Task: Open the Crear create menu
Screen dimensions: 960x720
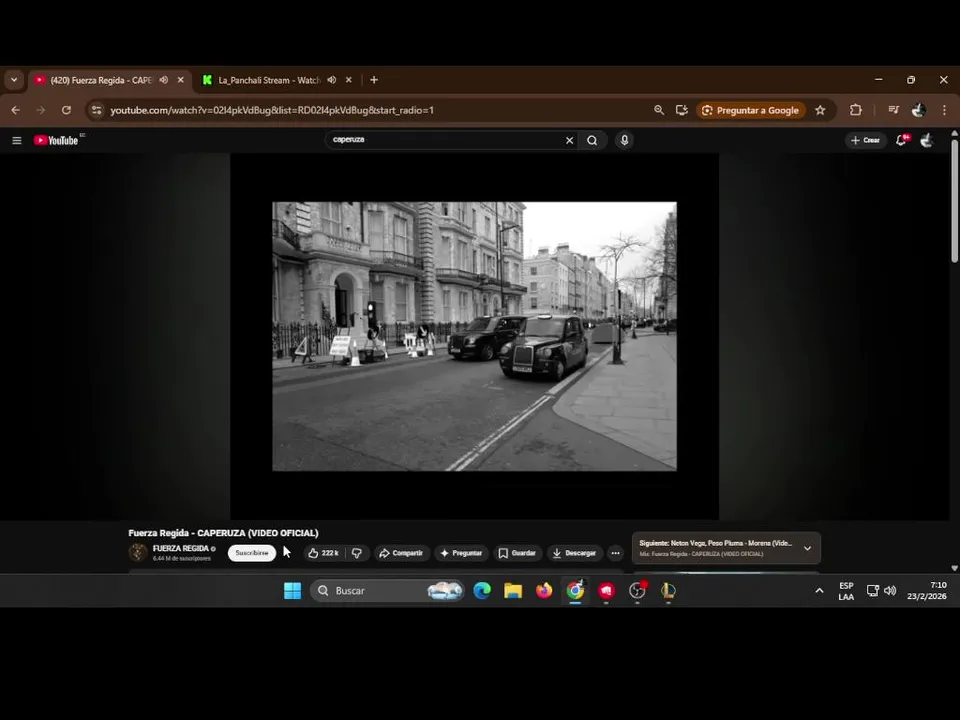Action: 865,140
